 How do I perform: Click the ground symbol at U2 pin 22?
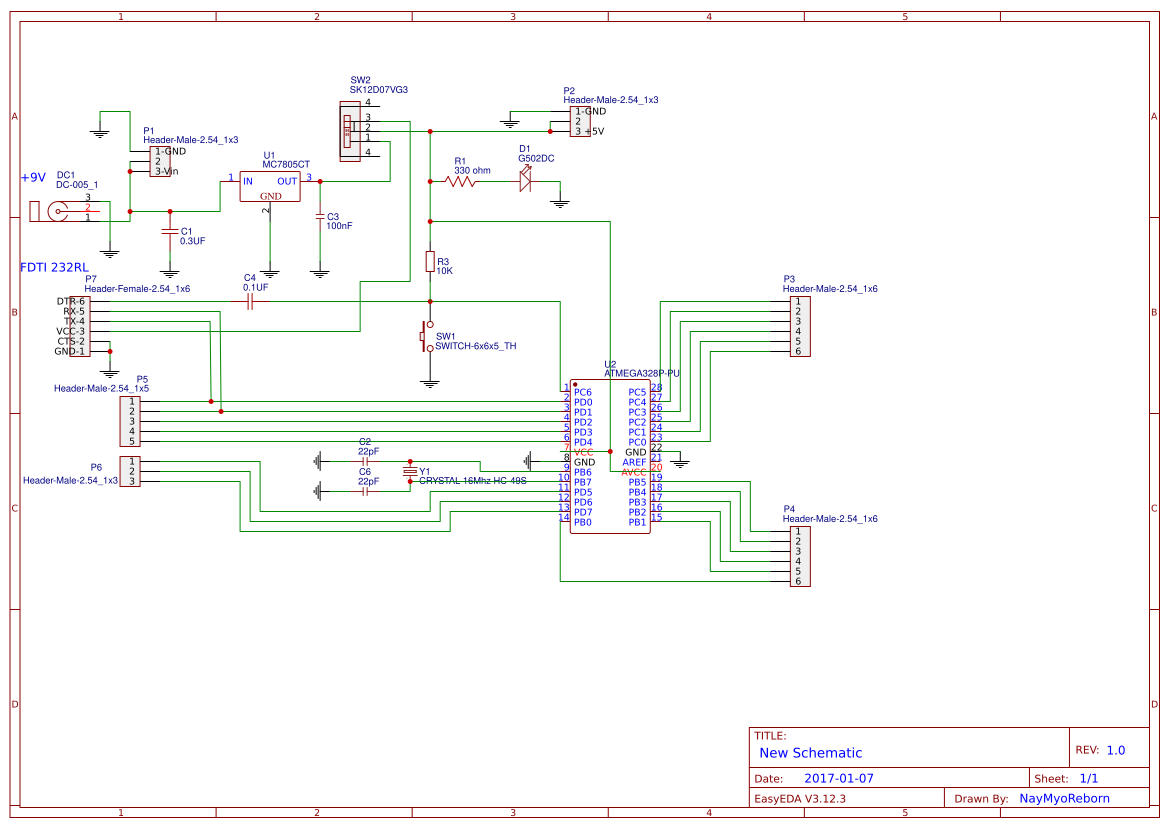[680, 462]
